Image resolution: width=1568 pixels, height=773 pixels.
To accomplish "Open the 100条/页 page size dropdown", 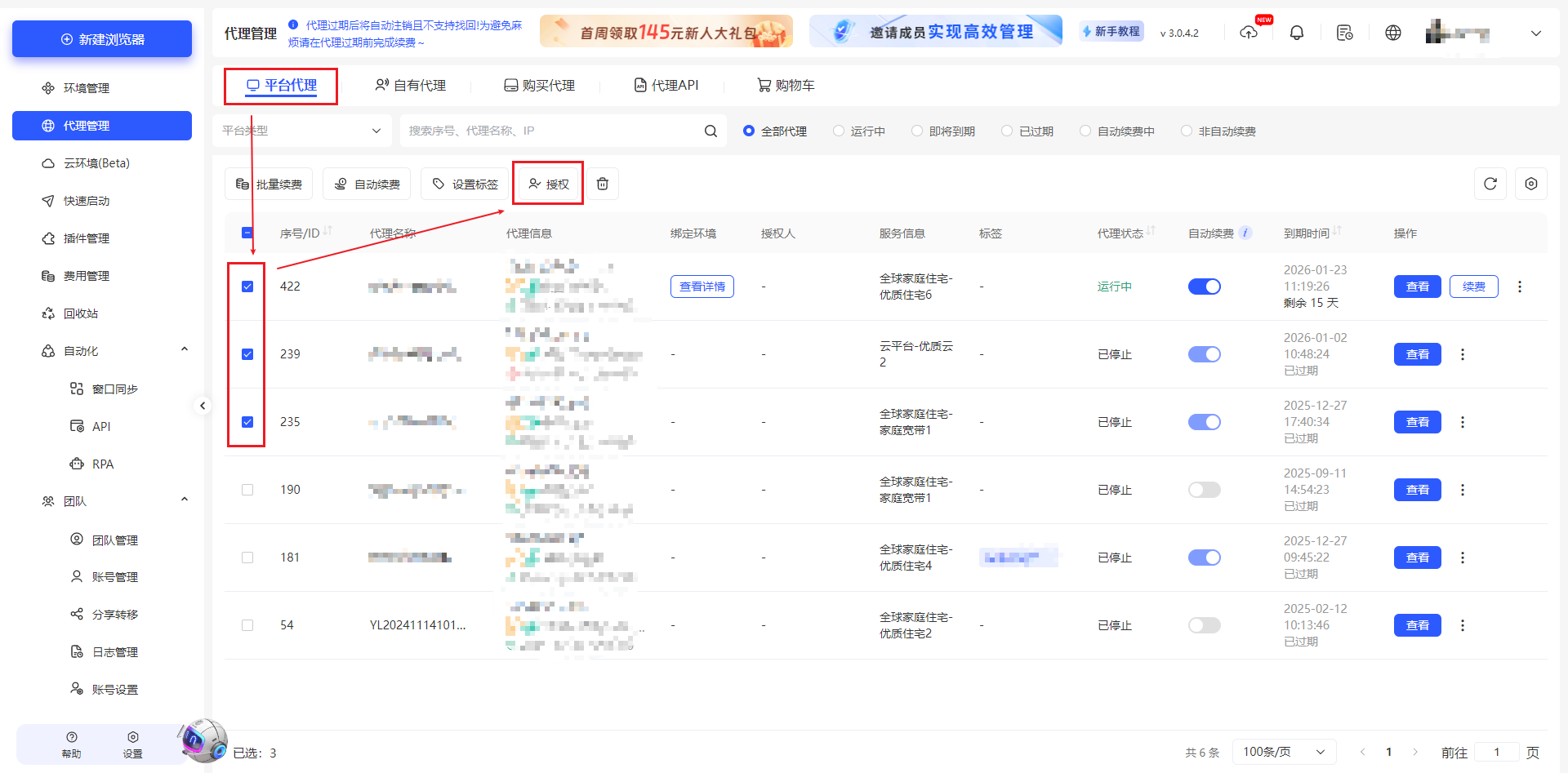I will point(1284,752).
